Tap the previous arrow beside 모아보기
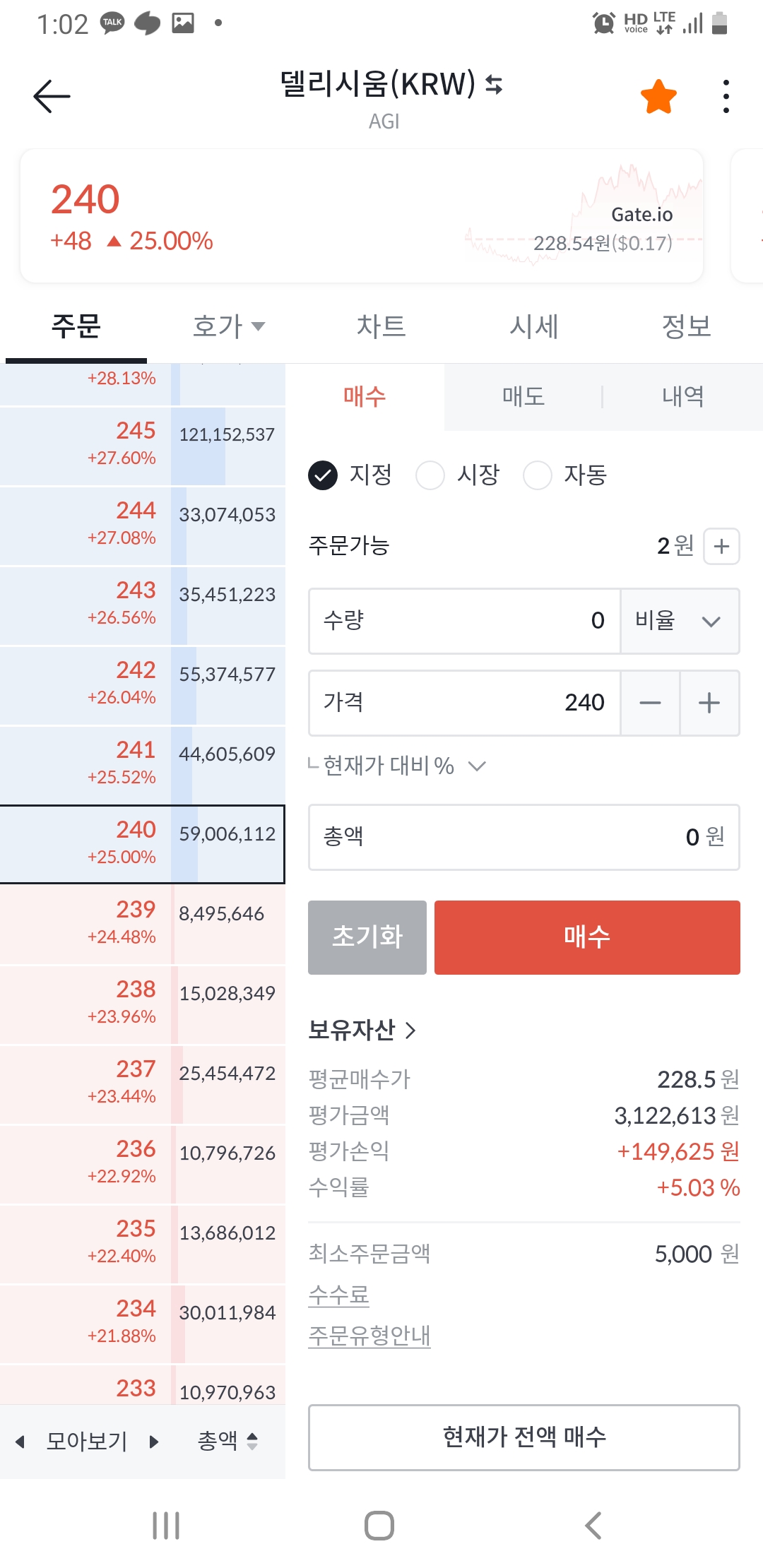Screen dimensions: 763x1568 (x=20, y=1441)
